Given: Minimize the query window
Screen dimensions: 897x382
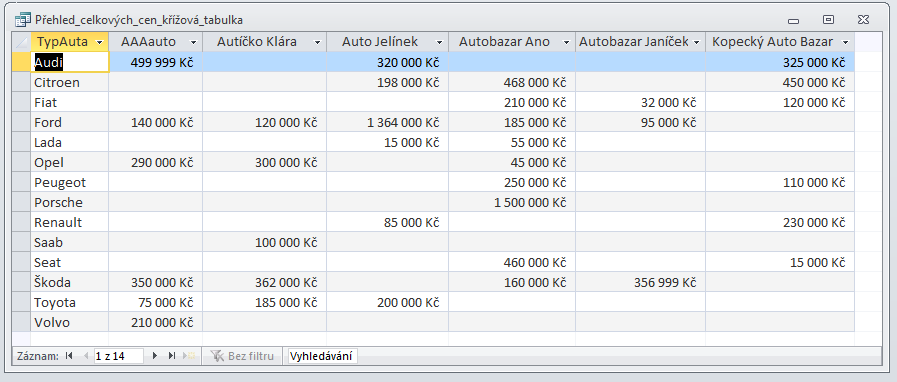Looking at the screenshot, I should (x=793, y=21).
